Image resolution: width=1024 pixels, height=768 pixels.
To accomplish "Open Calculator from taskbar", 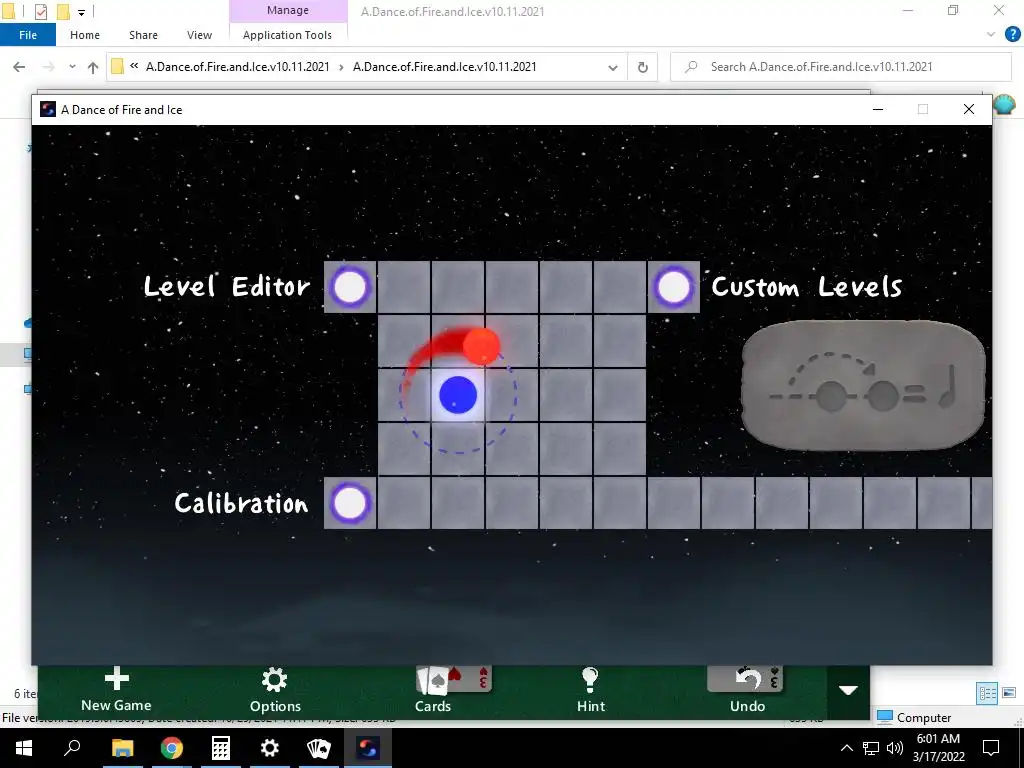I will tap(221, 748).
